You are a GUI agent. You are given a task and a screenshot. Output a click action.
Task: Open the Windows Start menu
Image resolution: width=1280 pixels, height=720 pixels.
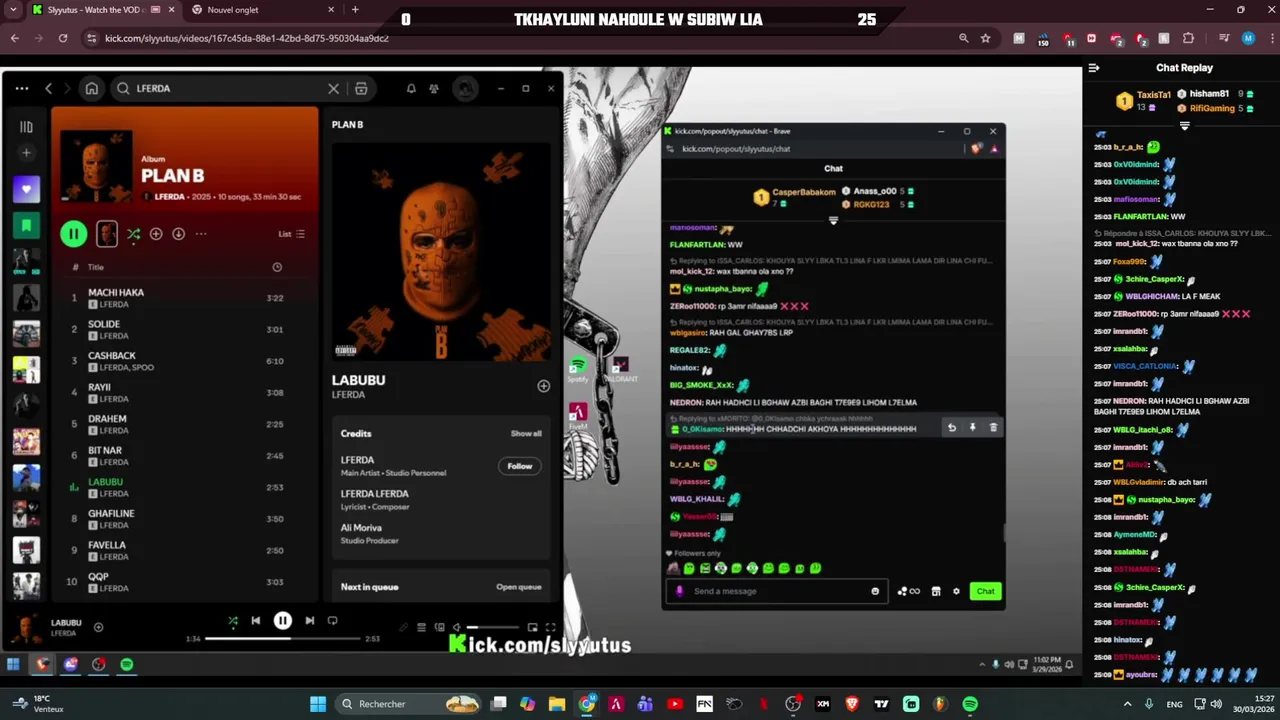tap(317, 704)
